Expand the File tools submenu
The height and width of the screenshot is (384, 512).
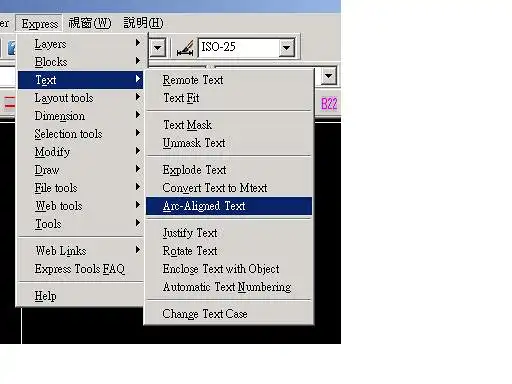coord(80,188)
